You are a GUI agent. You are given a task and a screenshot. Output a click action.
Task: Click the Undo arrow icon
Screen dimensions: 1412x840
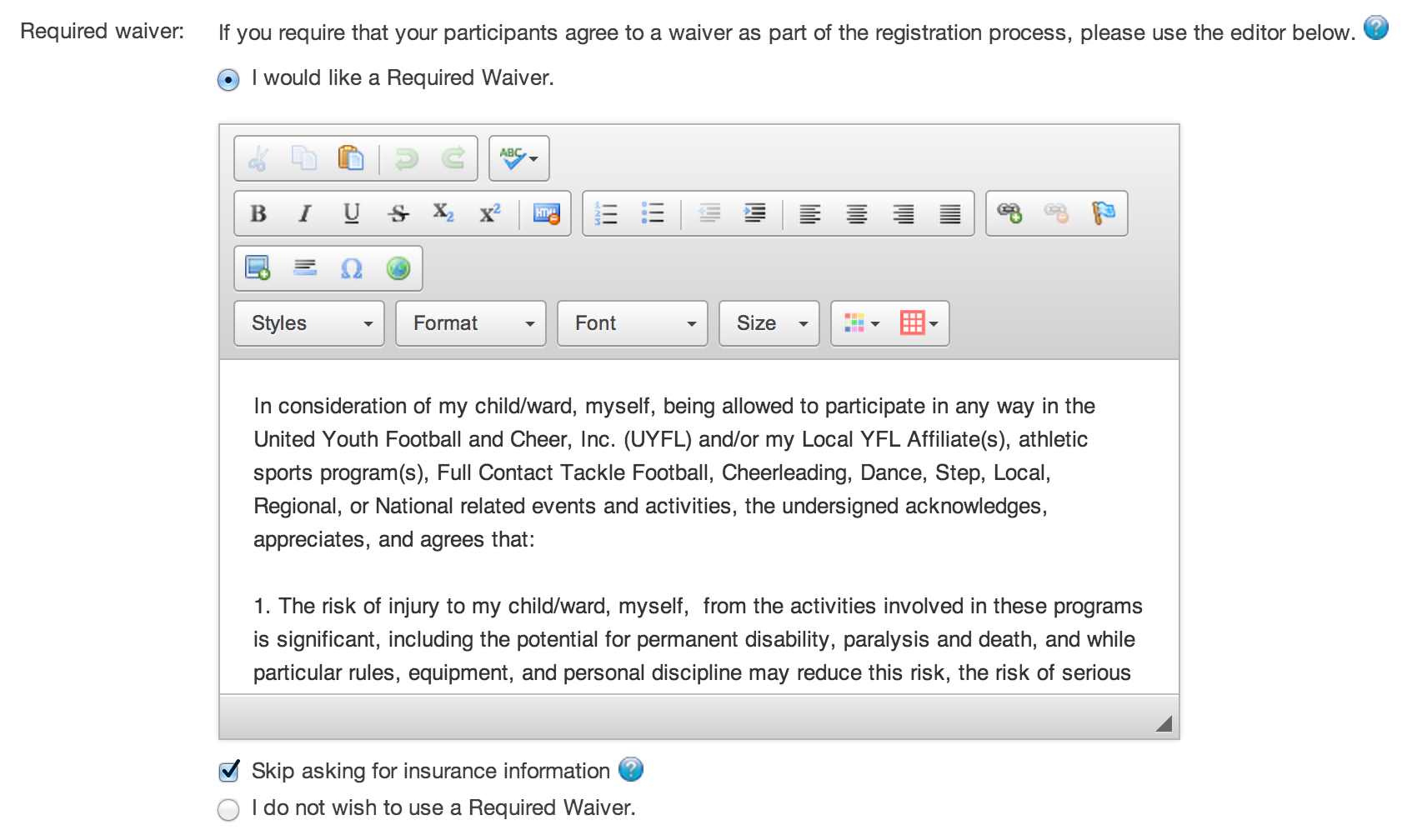406,158
